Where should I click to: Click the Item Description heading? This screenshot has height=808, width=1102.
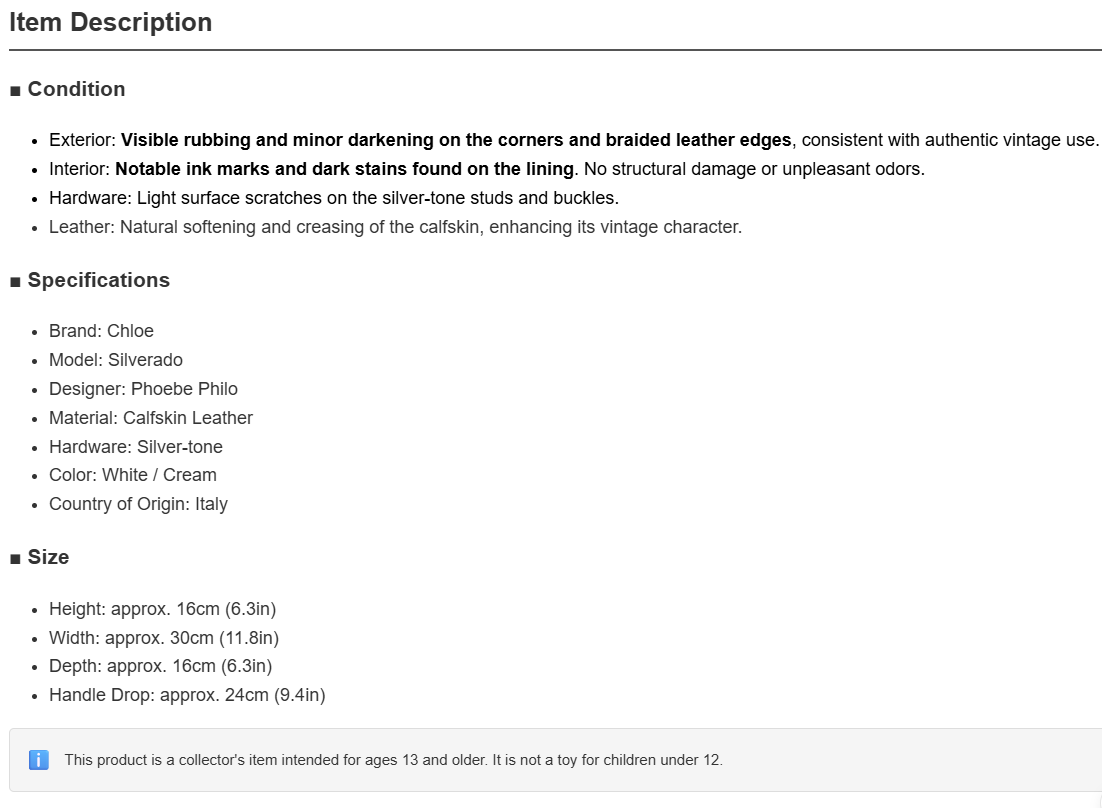tap(110, 22)
